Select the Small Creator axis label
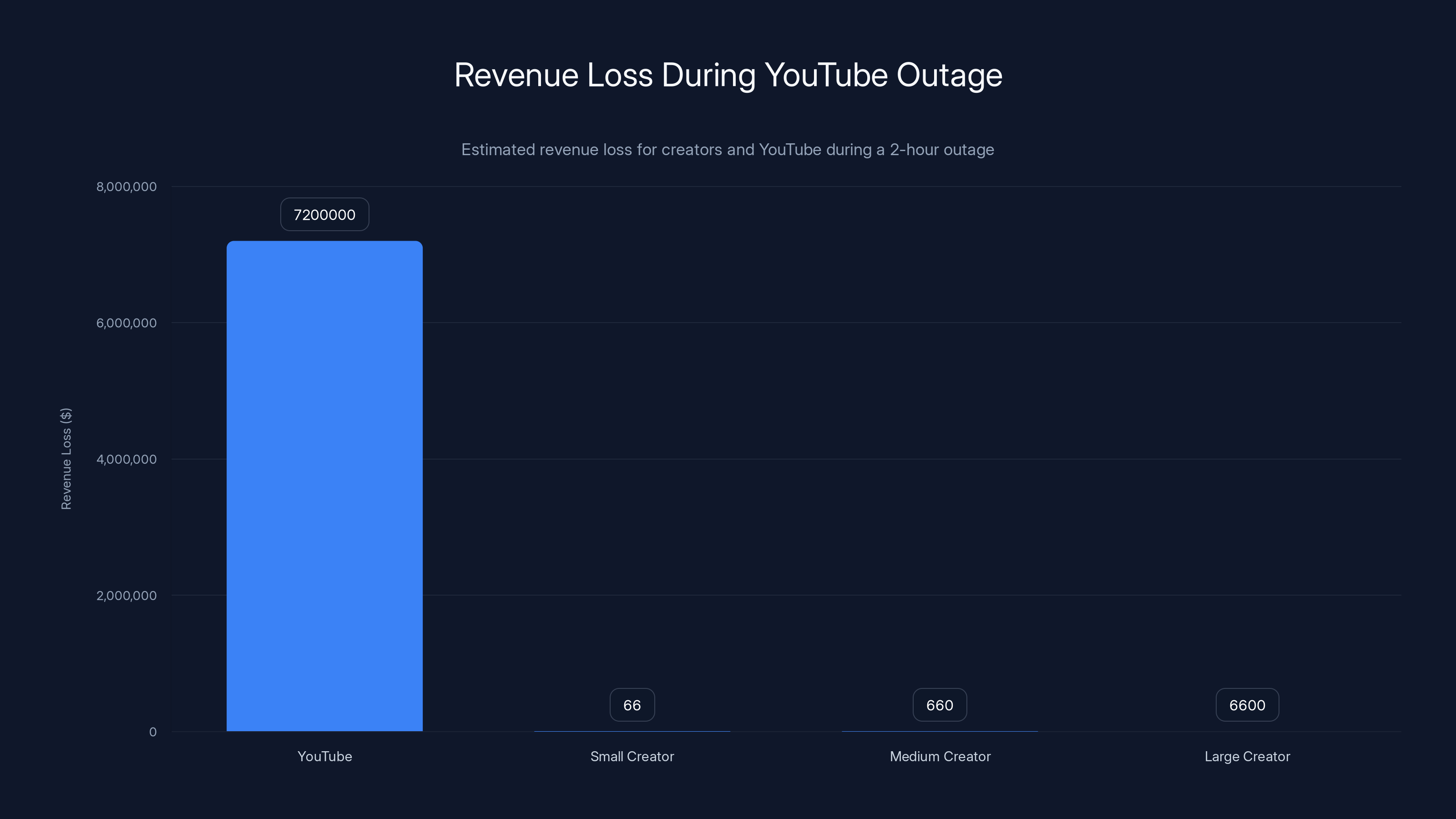 [632, 756]
